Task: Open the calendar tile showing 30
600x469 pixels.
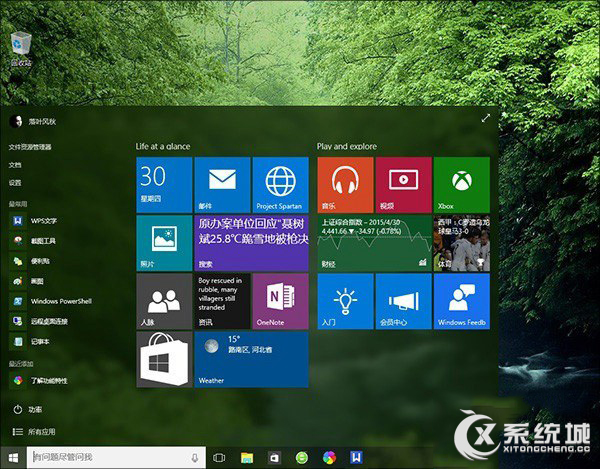Action: click(x=164, y=185)
